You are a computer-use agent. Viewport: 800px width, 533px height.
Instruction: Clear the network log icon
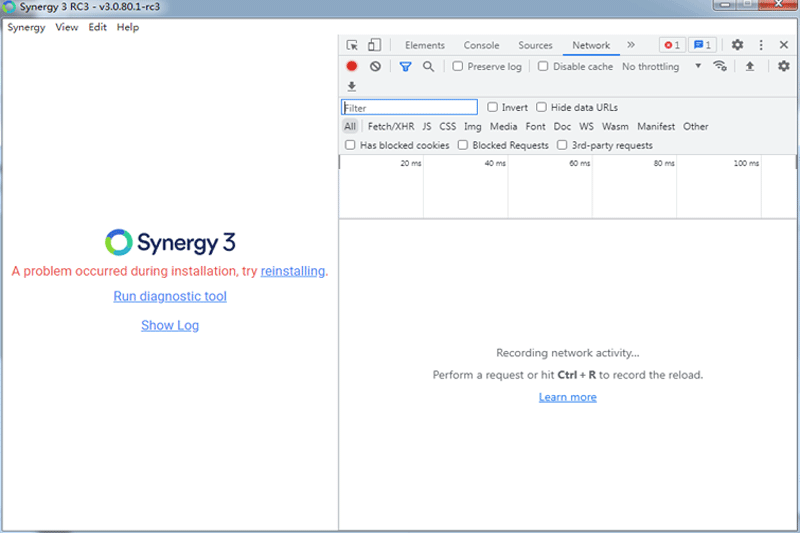coord(376,66)
